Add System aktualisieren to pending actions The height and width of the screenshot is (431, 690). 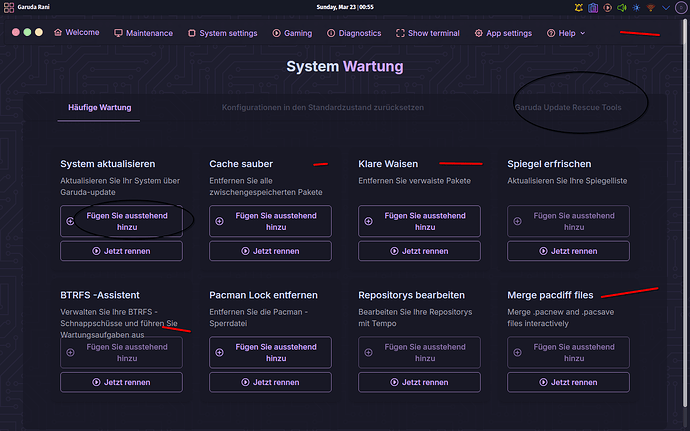[121, 221]
